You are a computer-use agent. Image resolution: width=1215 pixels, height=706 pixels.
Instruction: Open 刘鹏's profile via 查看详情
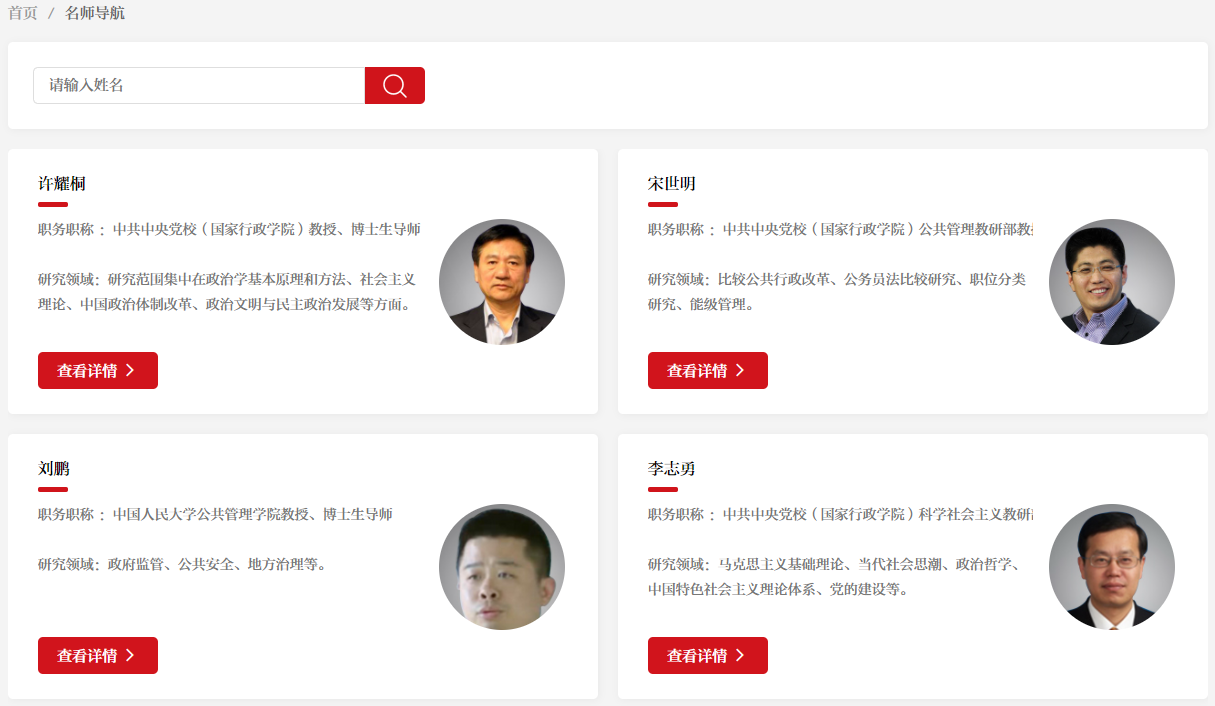point(97,655)
